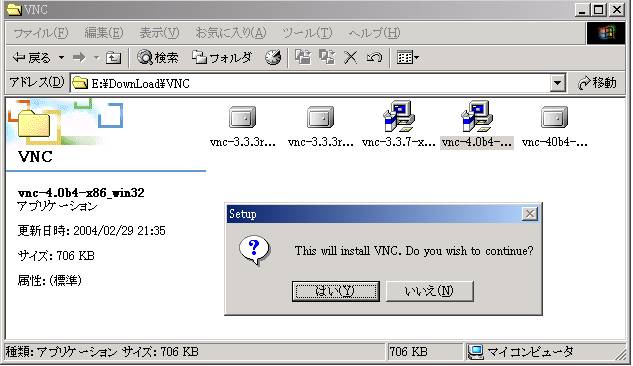Minimize the VNC explorer window
This screenshot has width=633, height=366.
click(x=582, y=9)
